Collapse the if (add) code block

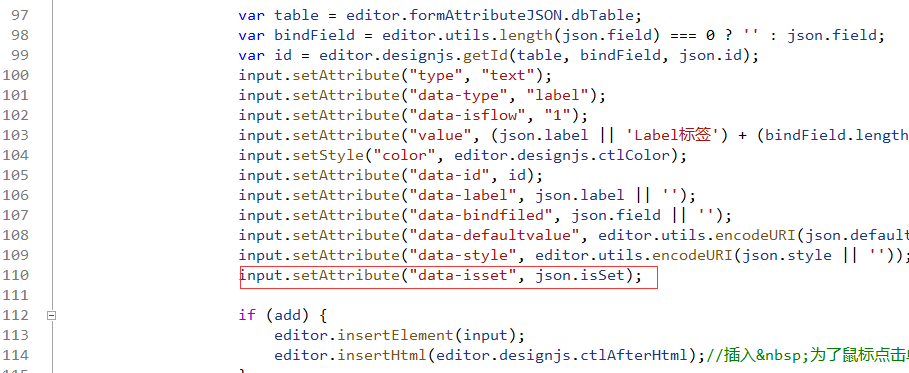(51, 316)
